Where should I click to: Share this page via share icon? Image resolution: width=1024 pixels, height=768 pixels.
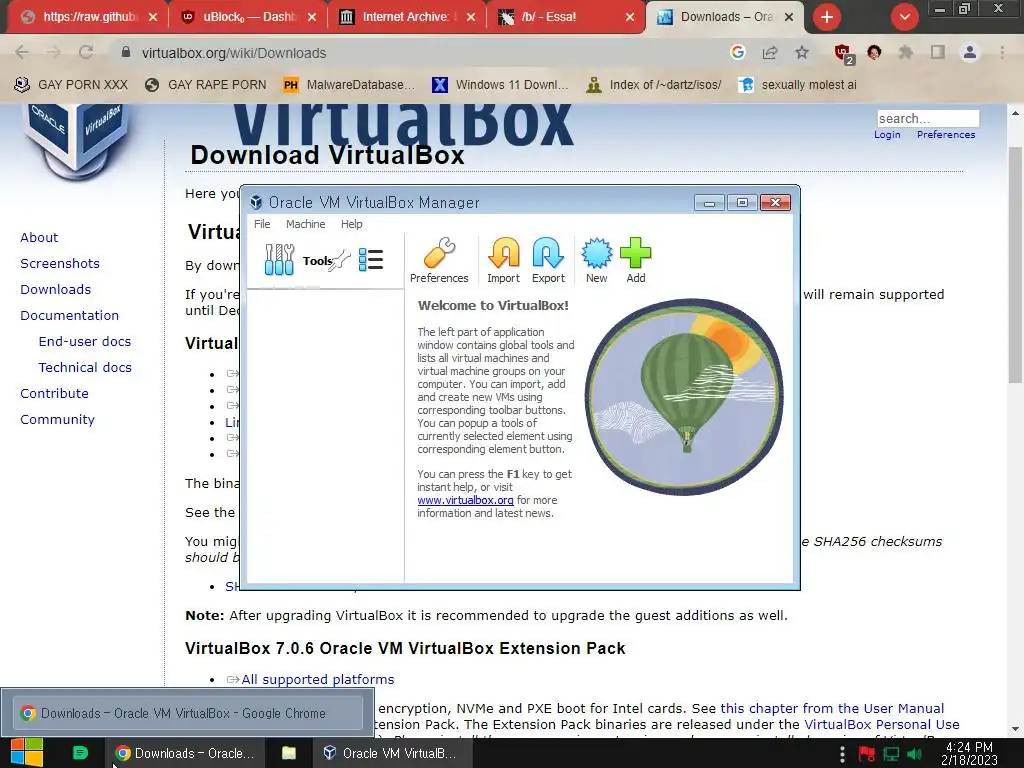point(770,53)
